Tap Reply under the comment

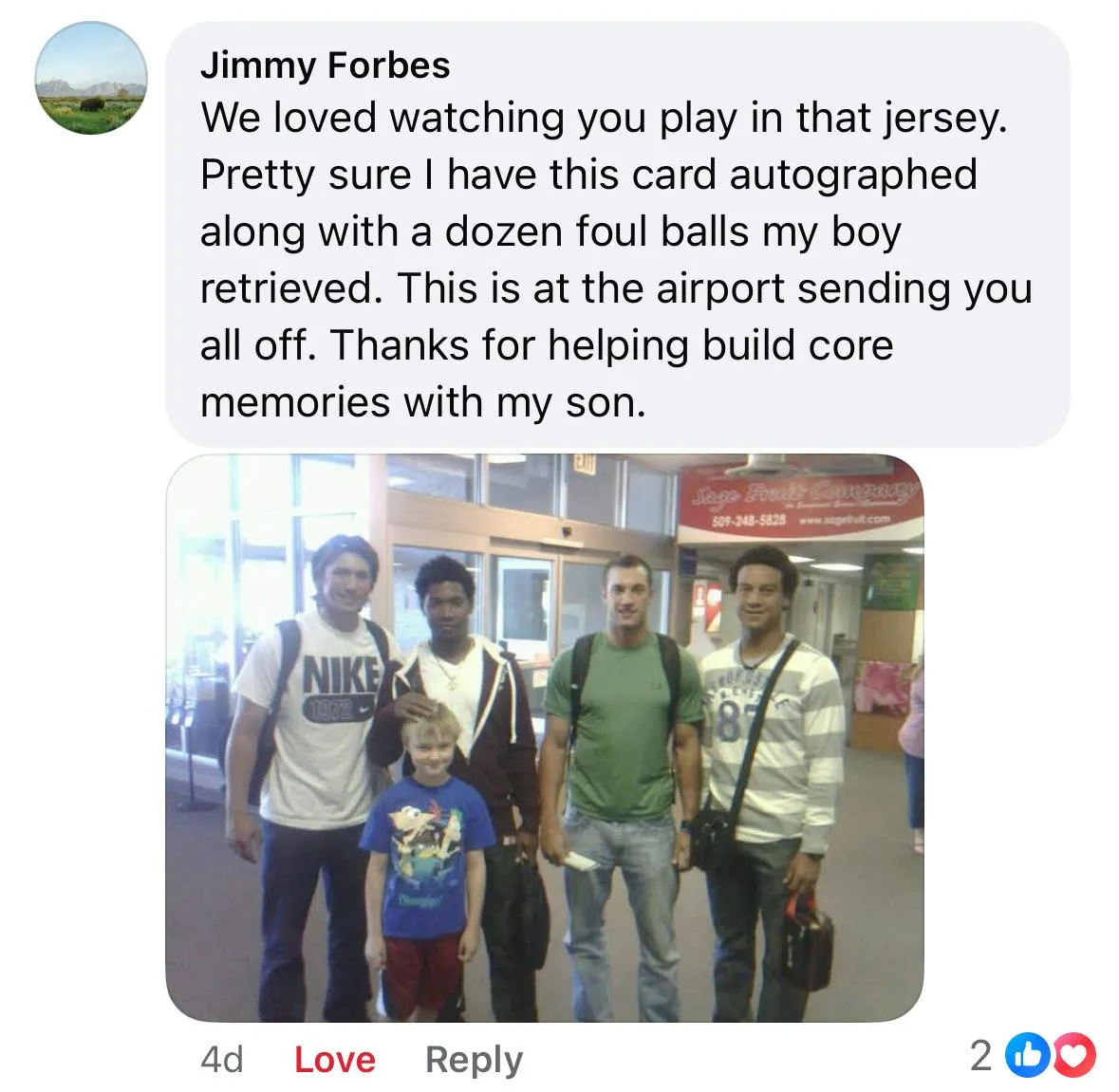(x=474, y=1060)
